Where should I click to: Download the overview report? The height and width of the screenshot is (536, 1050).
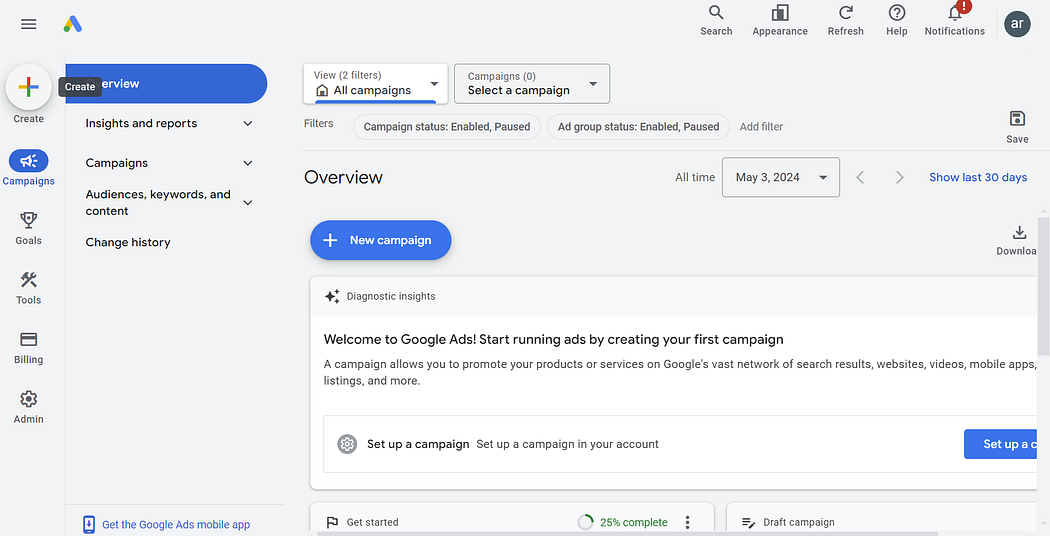1018,241
